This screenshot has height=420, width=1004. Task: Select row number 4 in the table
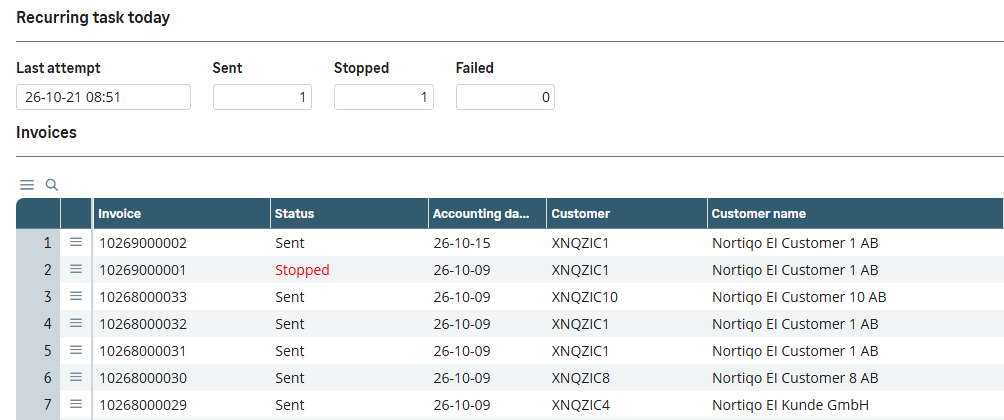tap(38, 323)
